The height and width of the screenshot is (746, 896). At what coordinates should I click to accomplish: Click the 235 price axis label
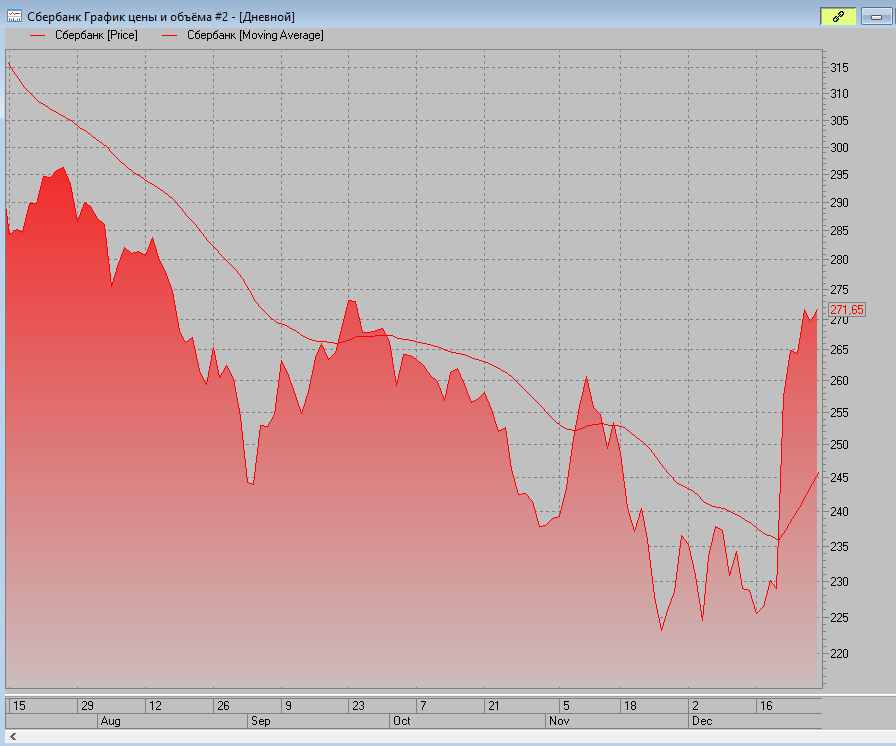click(839, 547)
